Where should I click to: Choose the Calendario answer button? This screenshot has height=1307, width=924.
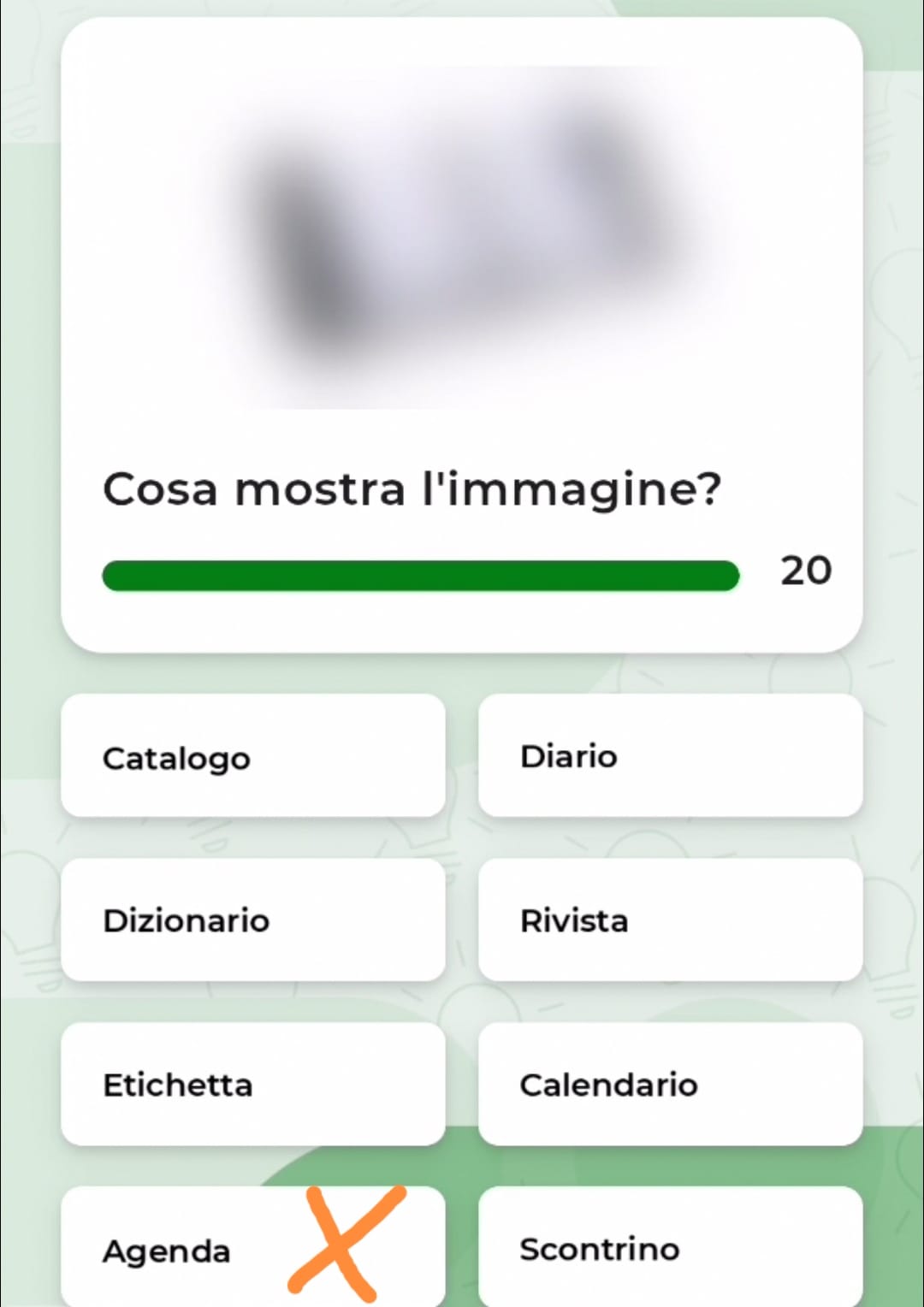[670, 1085]
